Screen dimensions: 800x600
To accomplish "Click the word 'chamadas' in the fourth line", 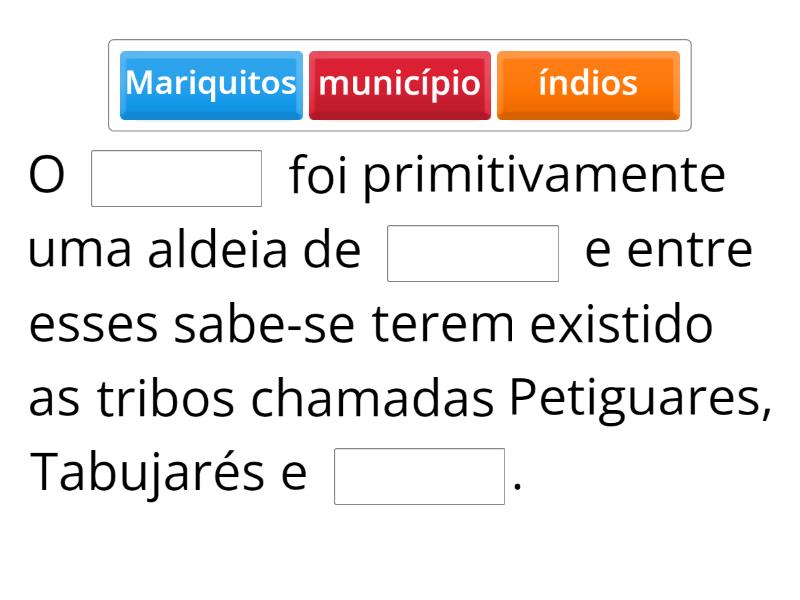I will 372,401.
